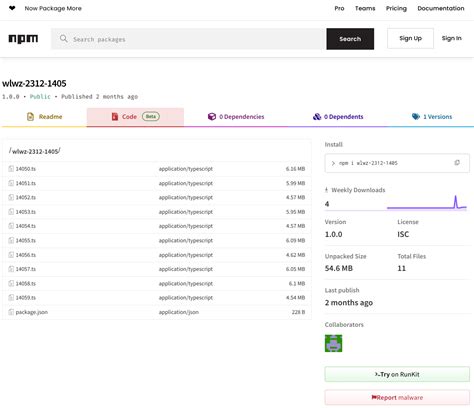Click the Dependencies cube icon
This screenshot has height=408, width=474.
[212, 117]
